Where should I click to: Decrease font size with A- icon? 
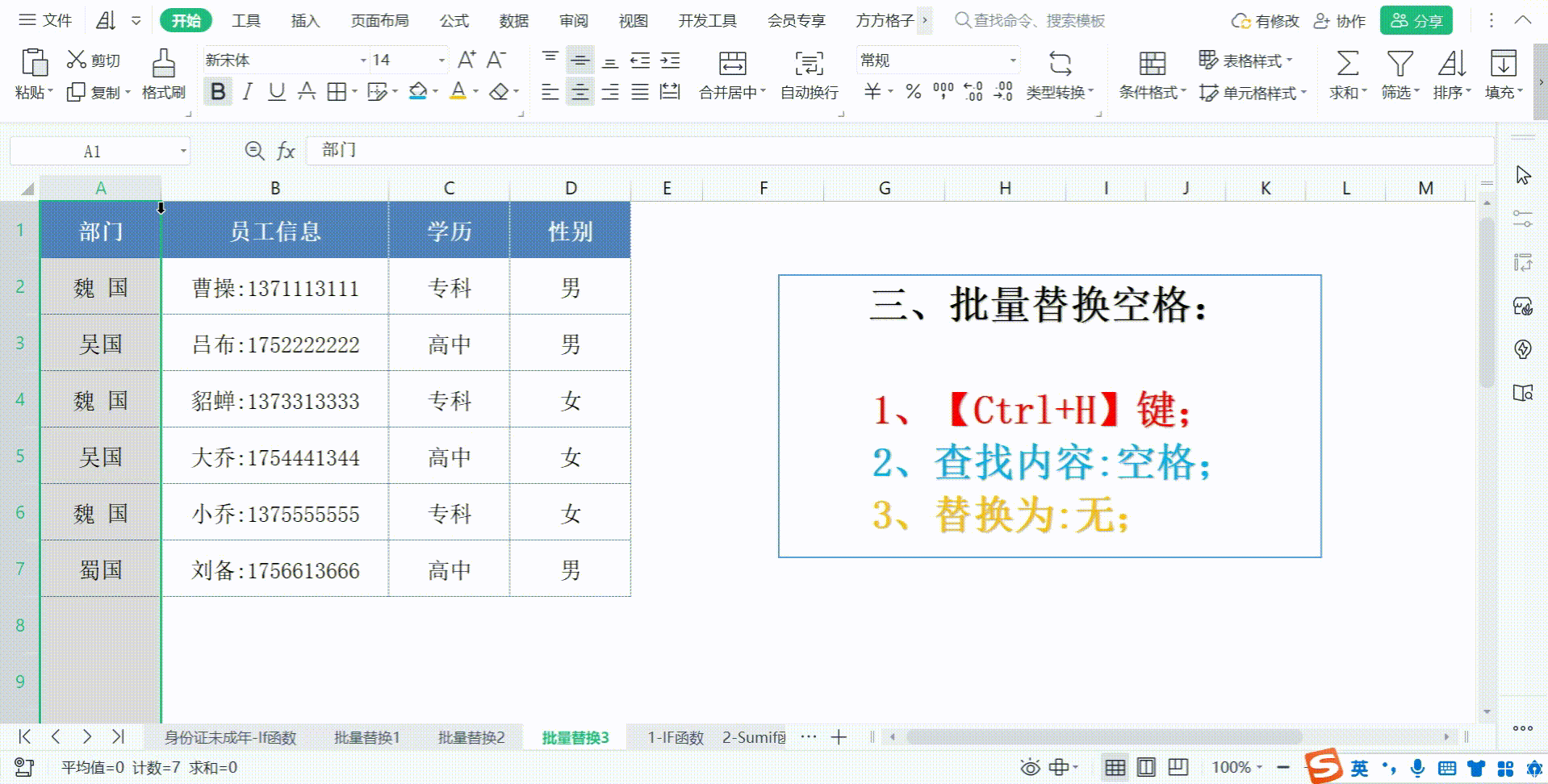pyautogui.click(x=496, y=60)
